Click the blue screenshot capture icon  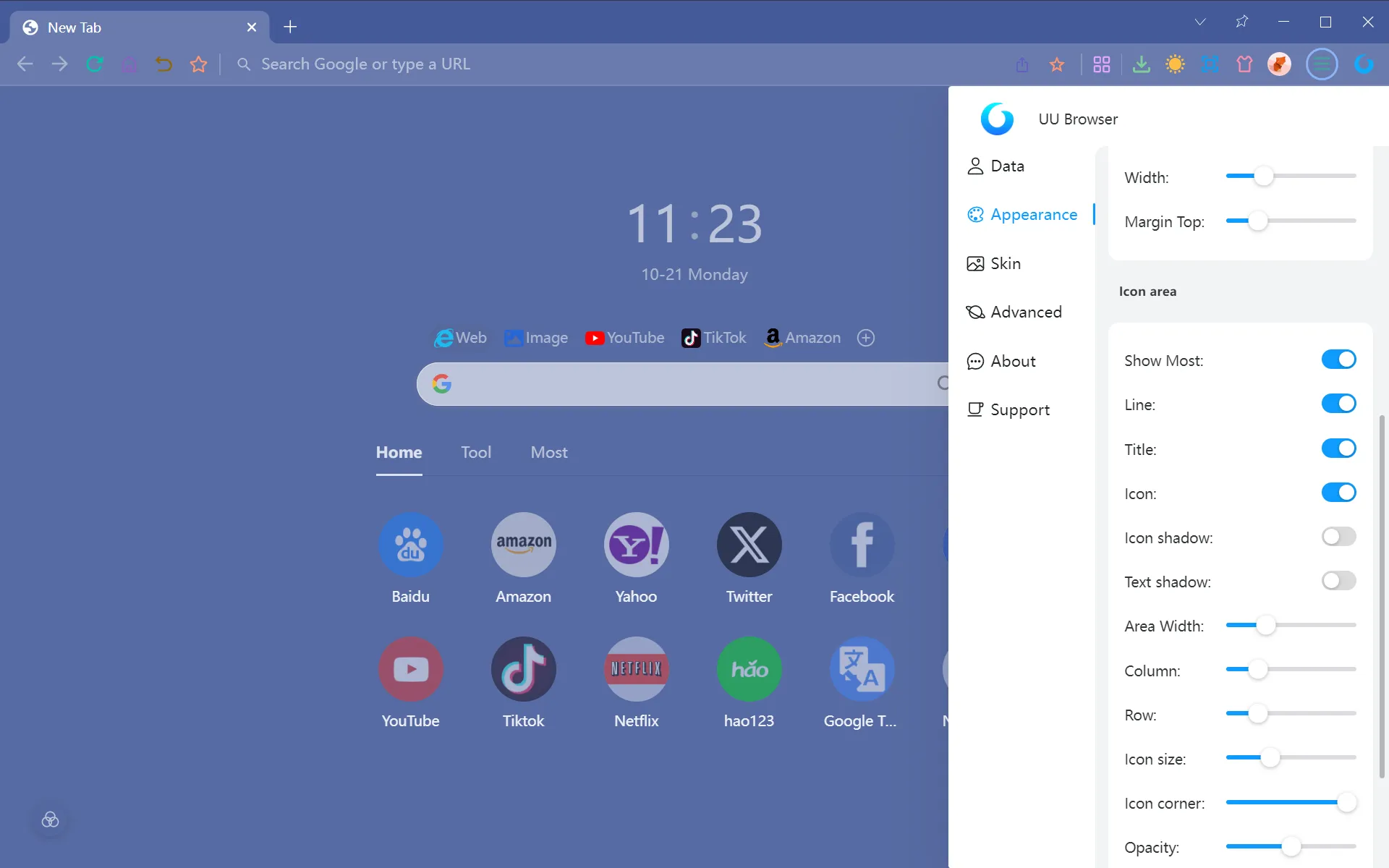pyautogui.click(x=1210, y=64)
